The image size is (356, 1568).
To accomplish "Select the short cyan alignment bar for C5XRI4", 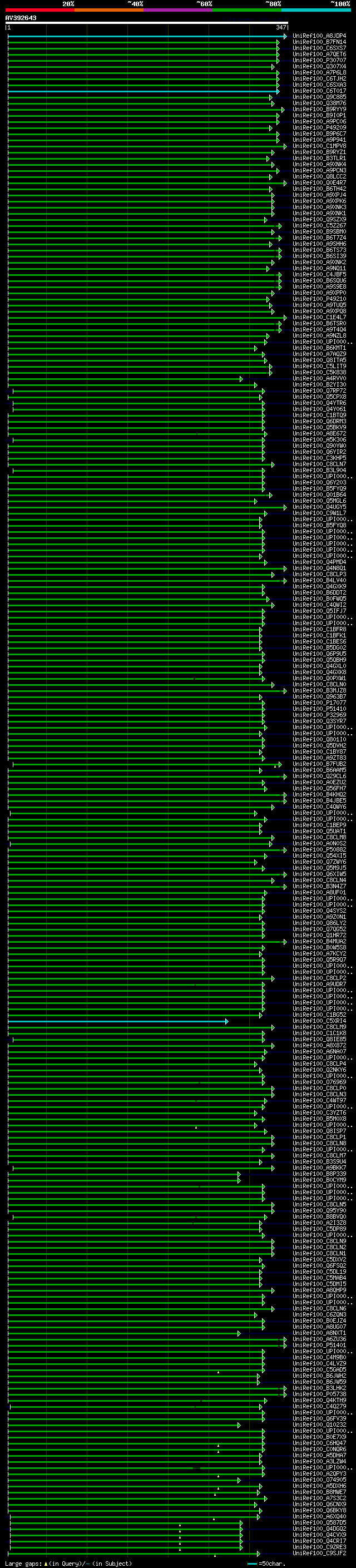I will [117, 1021].
